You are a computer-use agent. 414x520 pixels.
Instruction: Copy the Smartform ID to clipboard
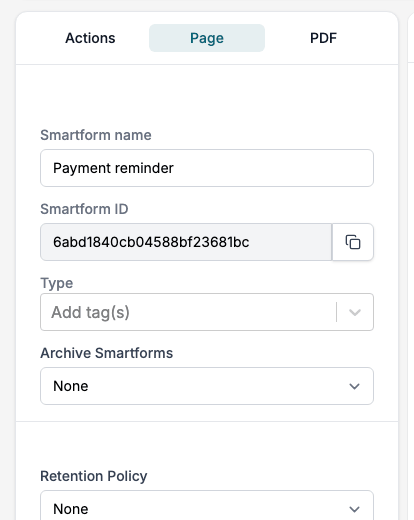(353, 242)
